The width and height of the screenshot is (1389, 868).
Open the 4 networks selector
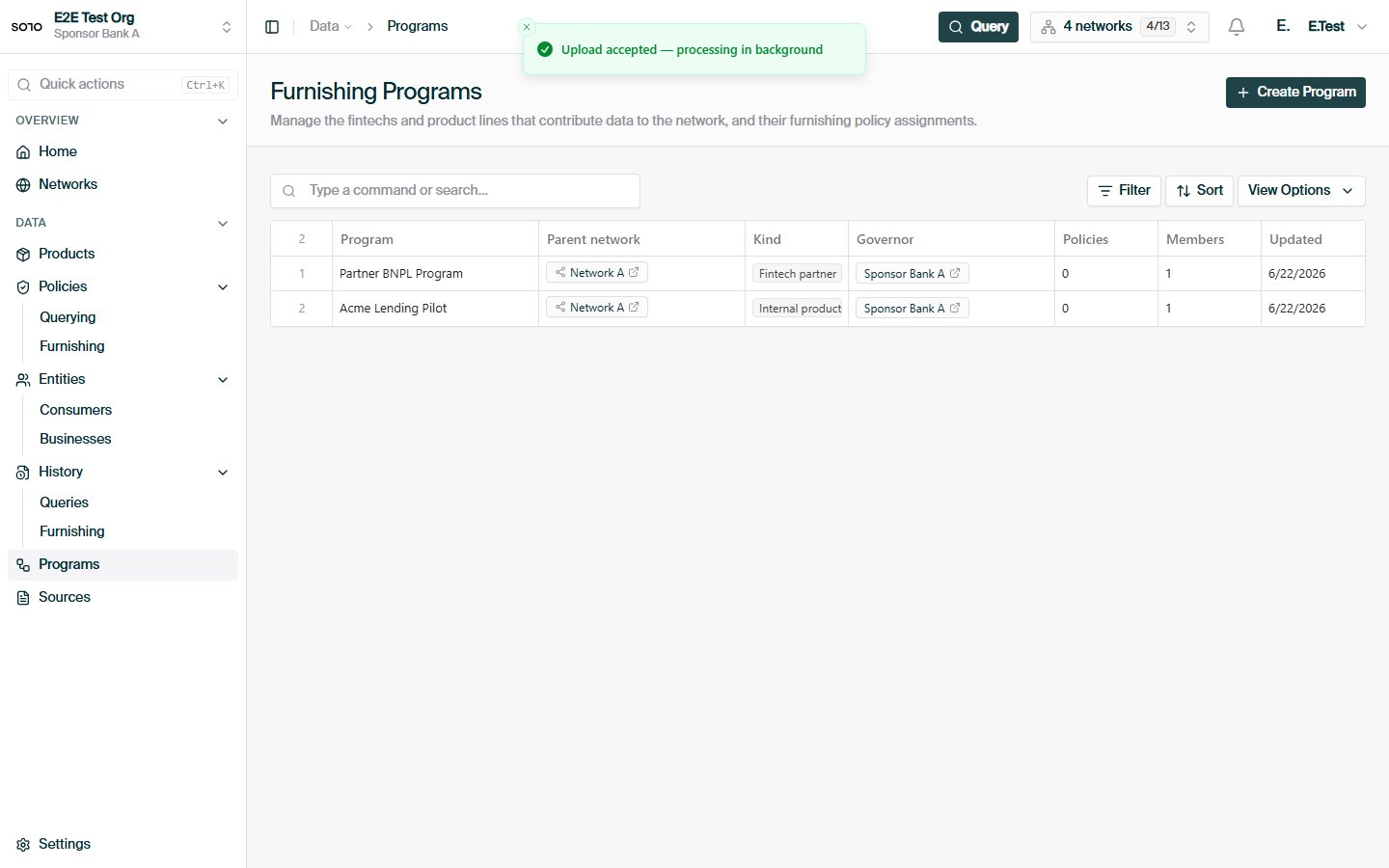click(1120, 27)
